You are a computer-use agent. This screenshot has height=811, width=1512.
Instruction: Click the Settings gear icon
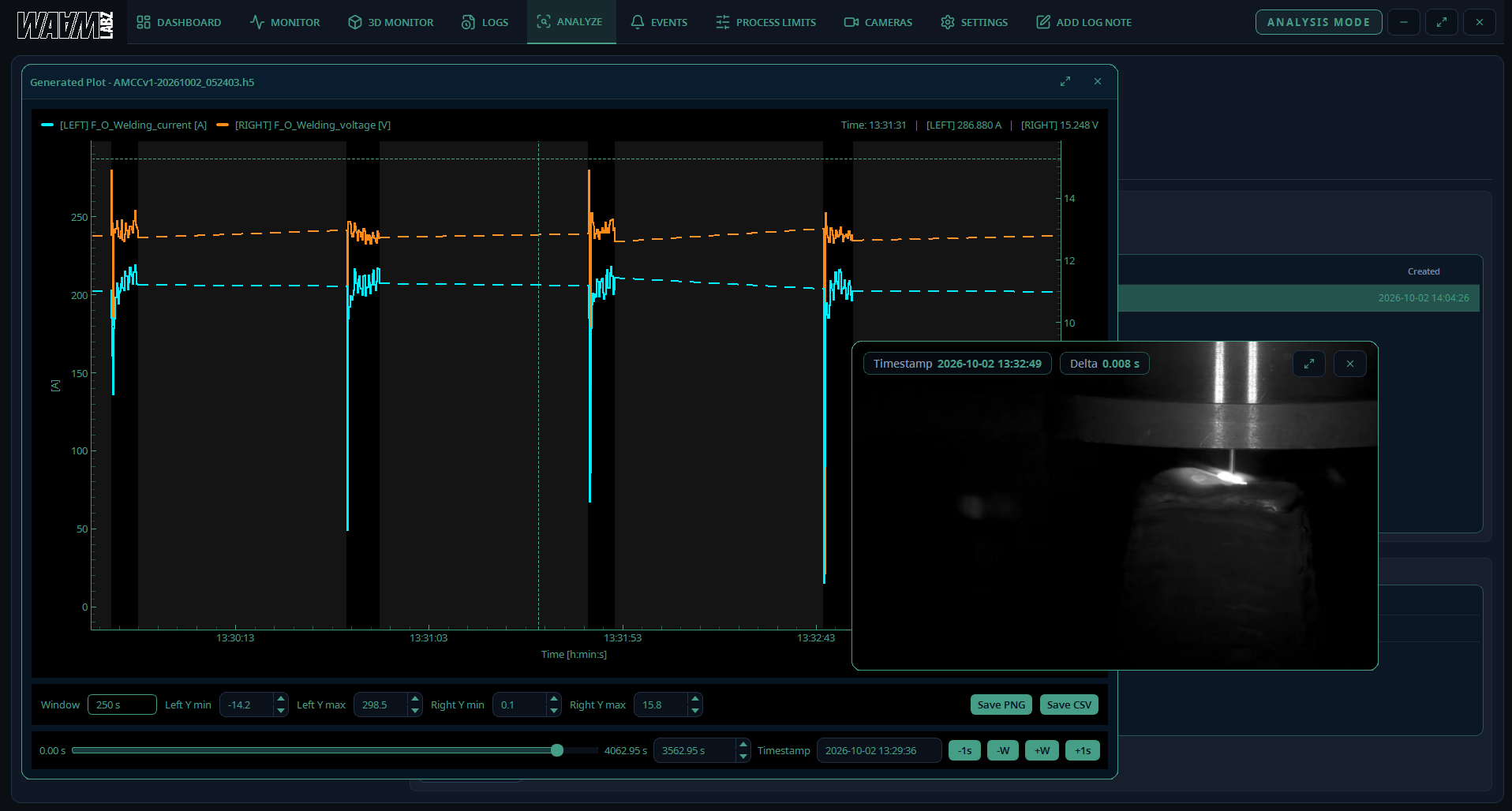click(x=948, y=22)
